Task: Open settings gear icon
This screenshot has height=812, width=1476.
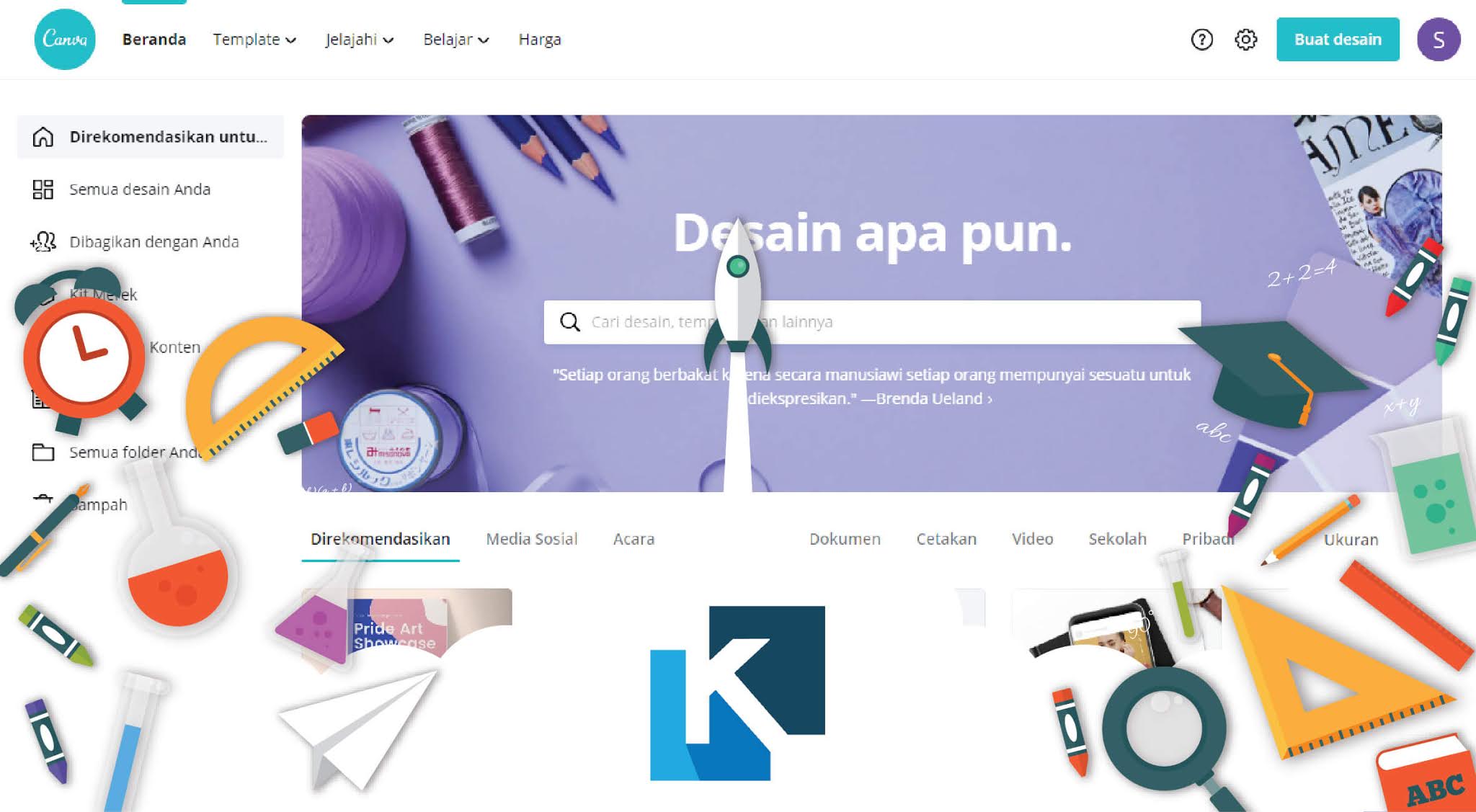Action: [x=1245, y=40]
